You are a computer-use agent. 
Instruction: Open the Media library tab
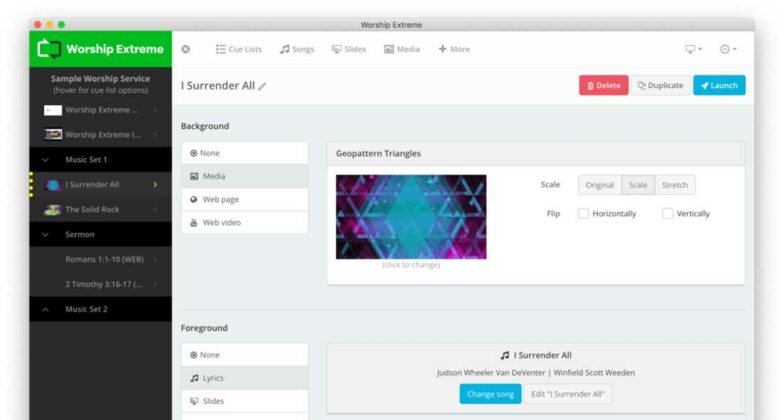point(402,49)
